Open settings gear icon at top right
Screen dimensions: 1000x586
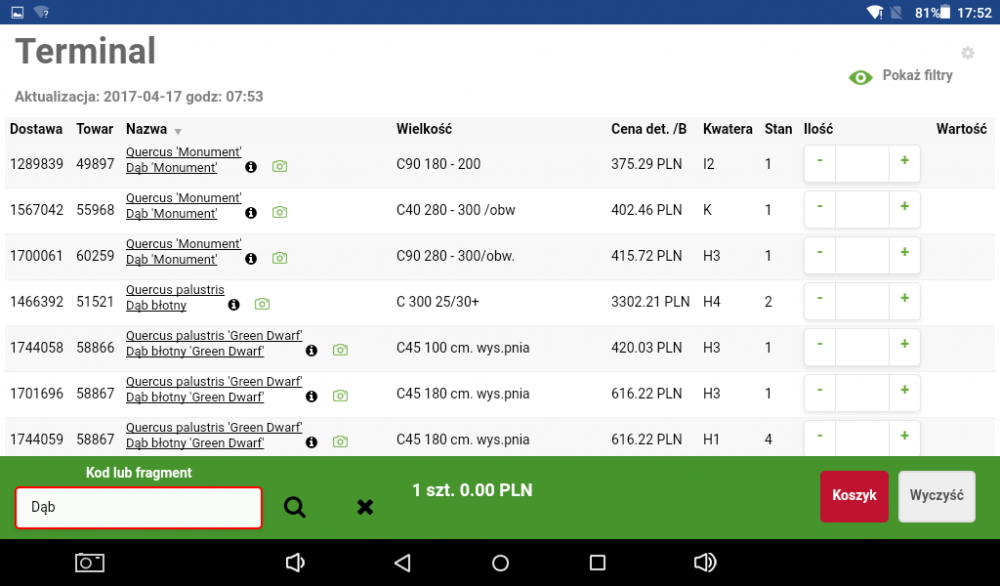(967, 53)
